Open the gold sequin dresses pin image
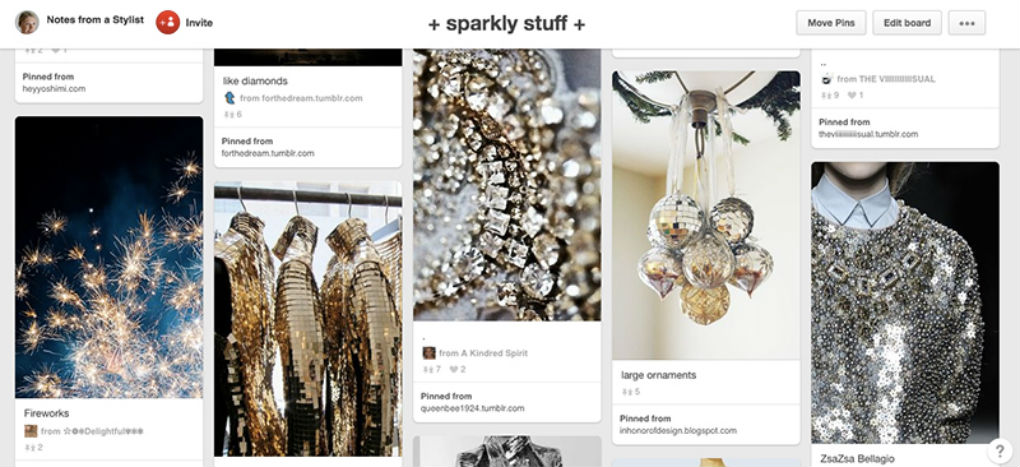Screen dimensions: 1020x467 tap(308, 319)
